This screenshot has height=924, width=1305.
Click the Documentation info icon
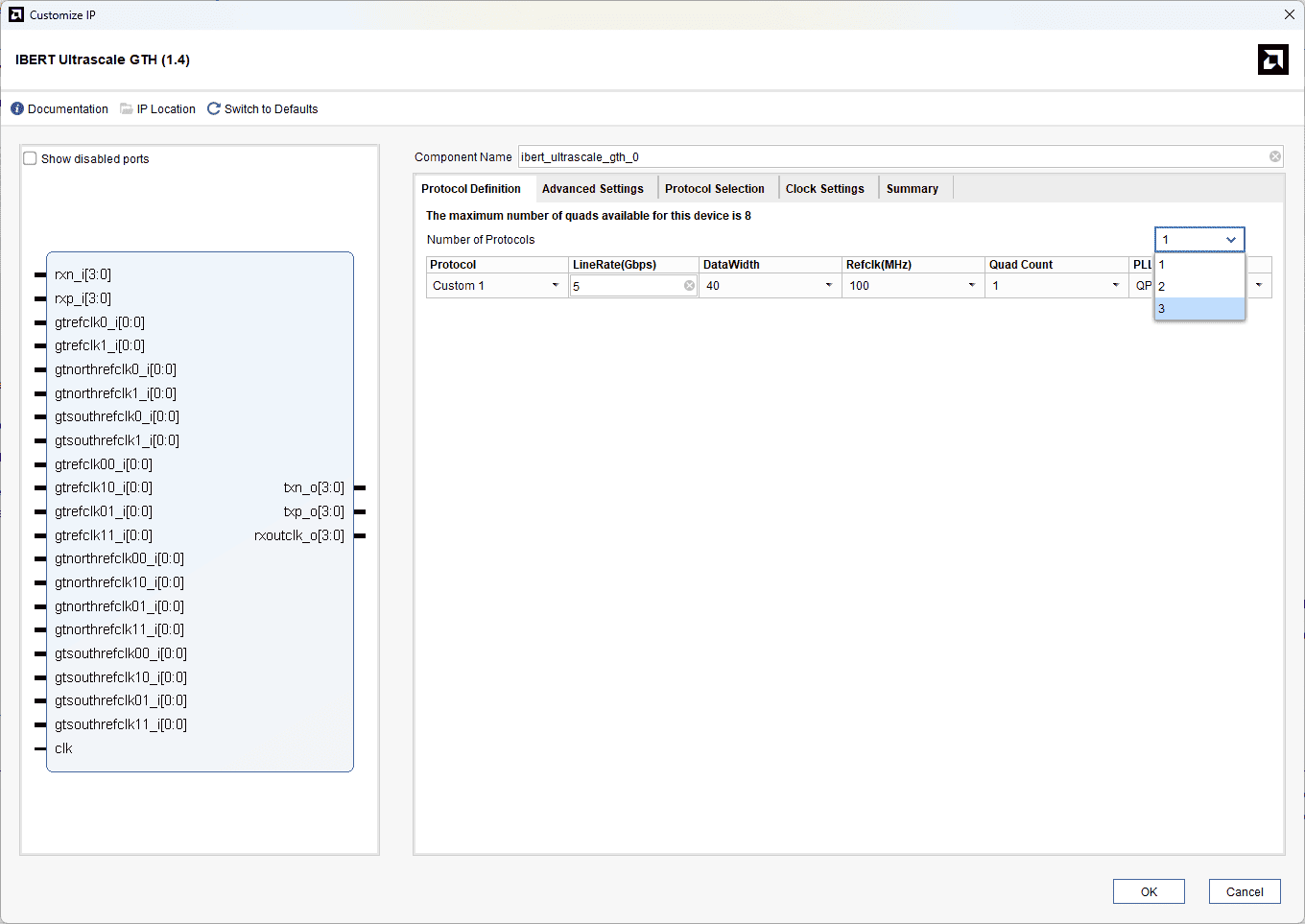pos(17,109)
